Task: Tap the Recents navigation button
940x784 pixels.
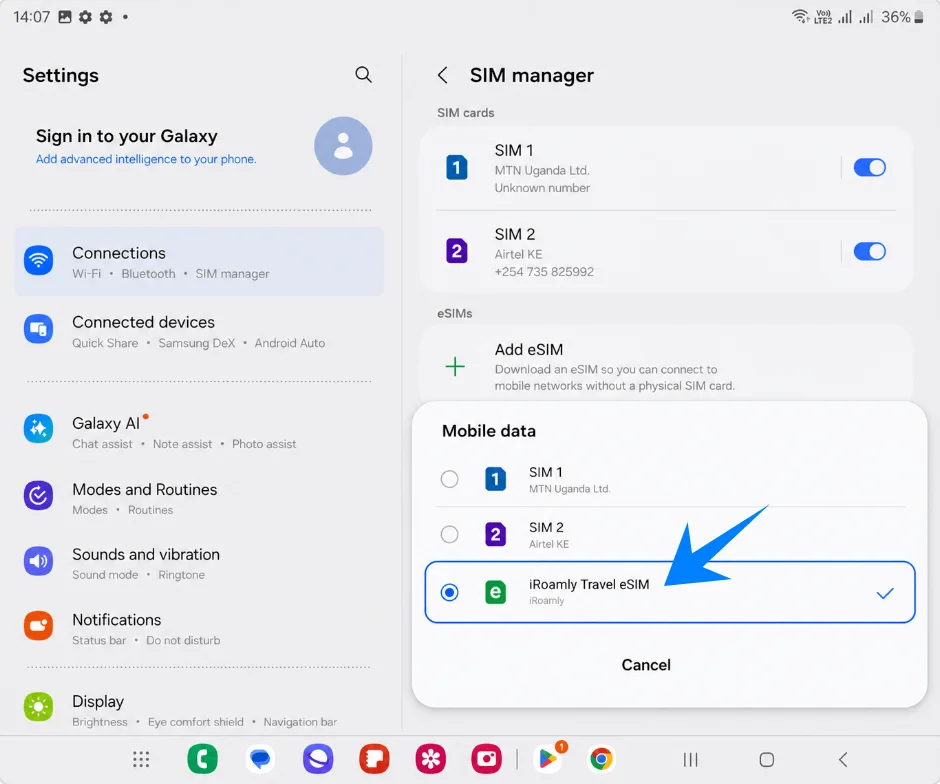Action: click(x=691, y=759)
